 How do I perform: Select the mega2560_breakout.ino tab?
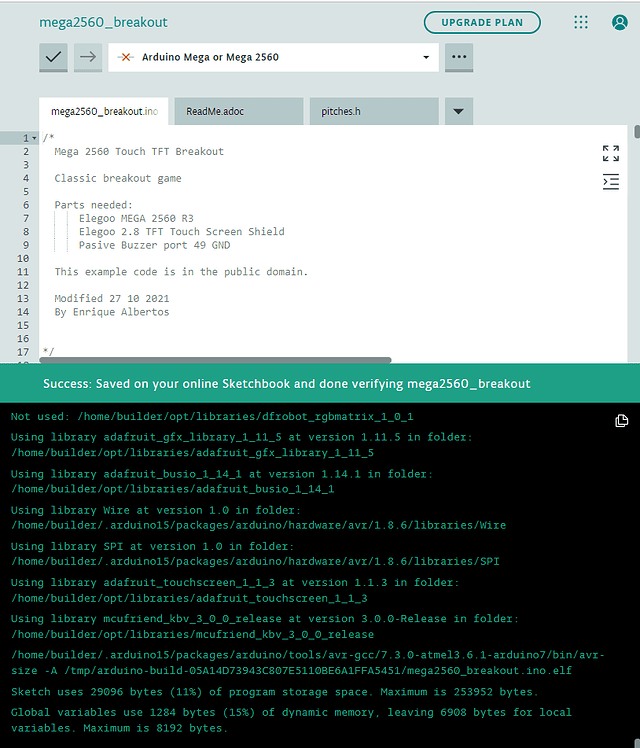pos(103,111)
